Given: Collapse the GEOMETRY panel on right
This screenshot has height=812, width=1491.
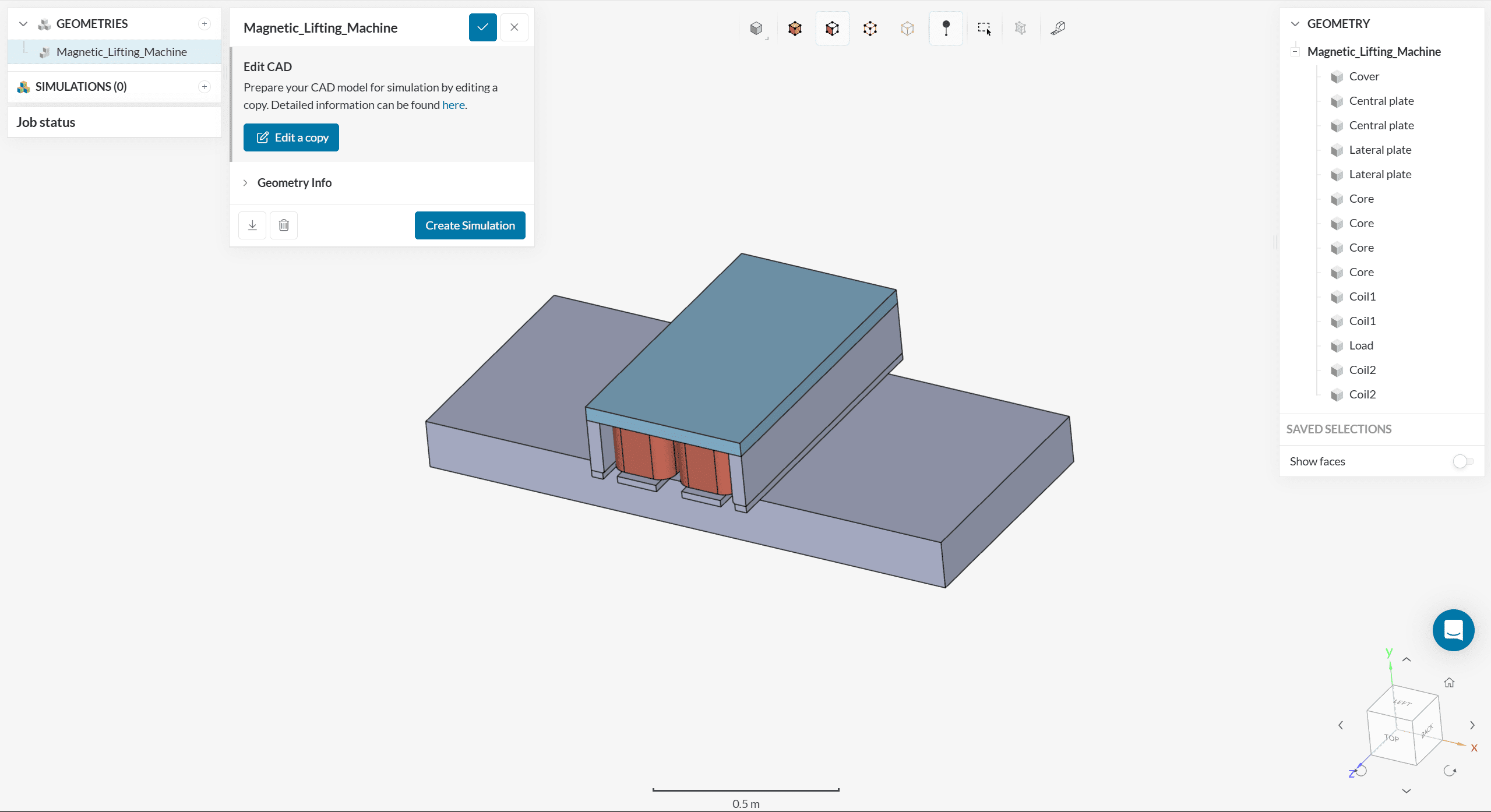Looking at the screenshot, I should click(x=1295, y=24).
